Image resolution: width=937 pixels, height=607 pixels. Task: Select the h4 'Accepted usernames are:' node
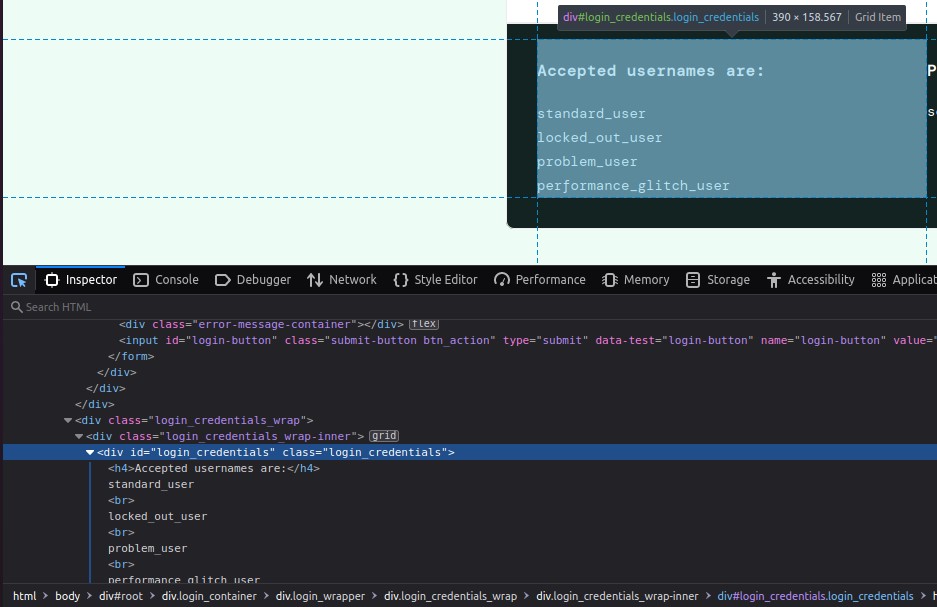(x=213, y=468)
